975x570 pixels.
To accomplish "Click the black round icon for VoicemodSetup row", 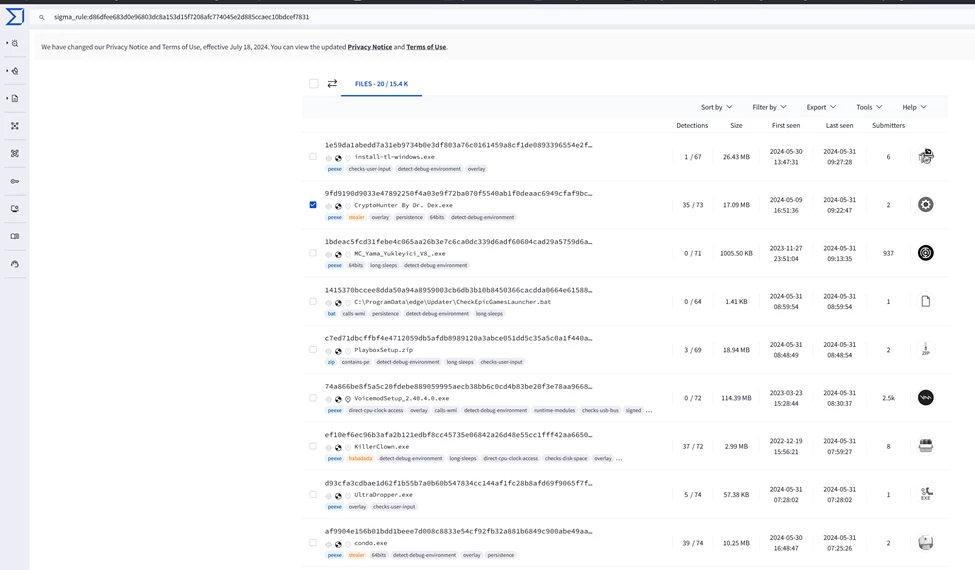I will (925, 397).
